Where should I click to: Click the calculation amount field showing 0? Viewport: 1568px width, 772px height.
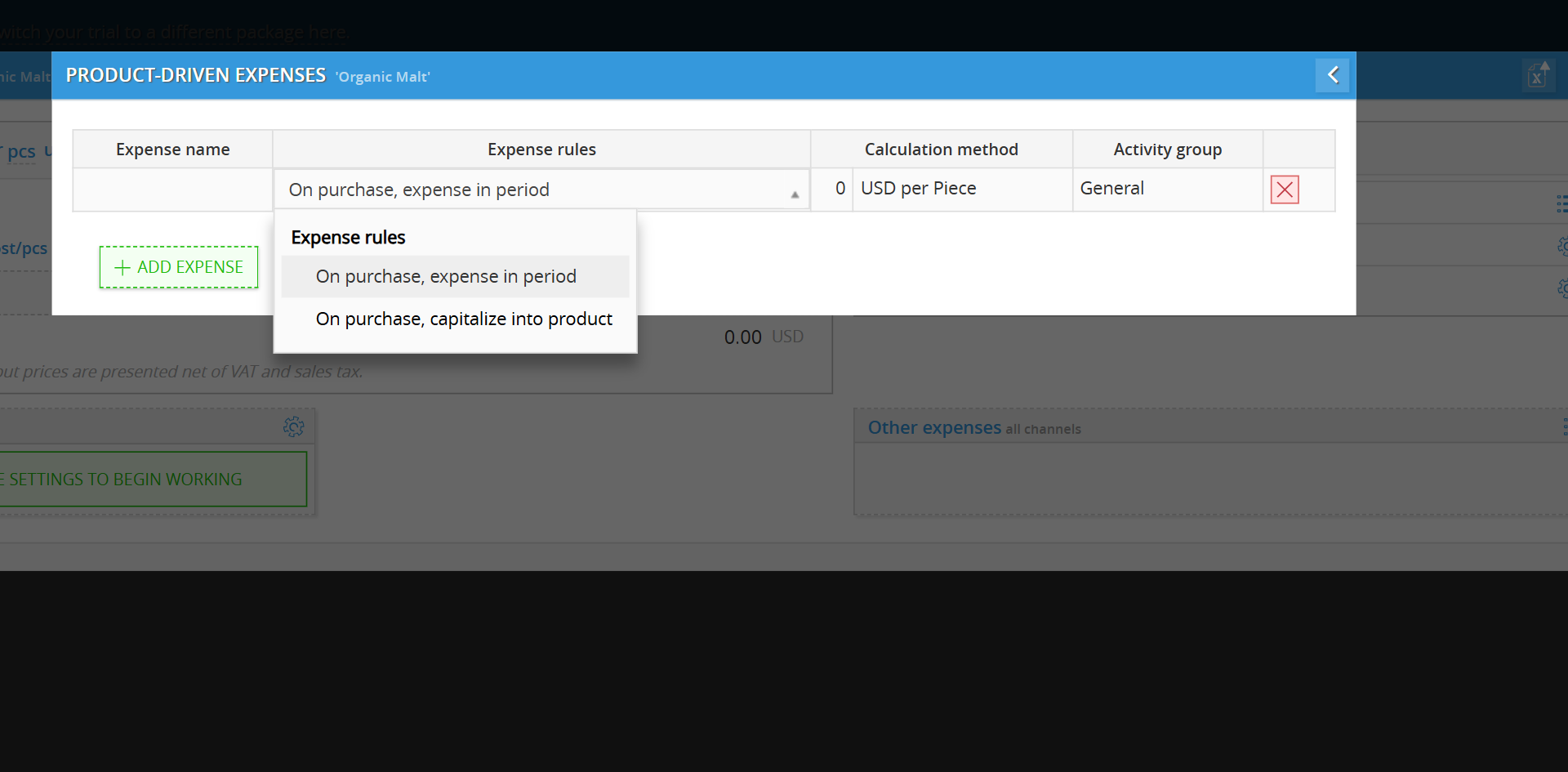click(x=833, y=189)
